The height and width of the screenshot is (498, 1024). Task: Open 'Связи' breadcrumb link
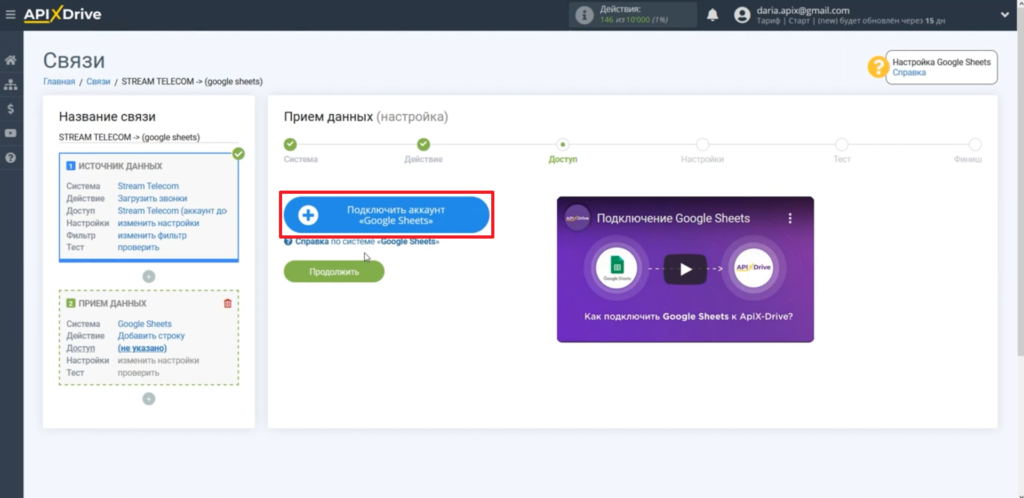tap(98, 81)
